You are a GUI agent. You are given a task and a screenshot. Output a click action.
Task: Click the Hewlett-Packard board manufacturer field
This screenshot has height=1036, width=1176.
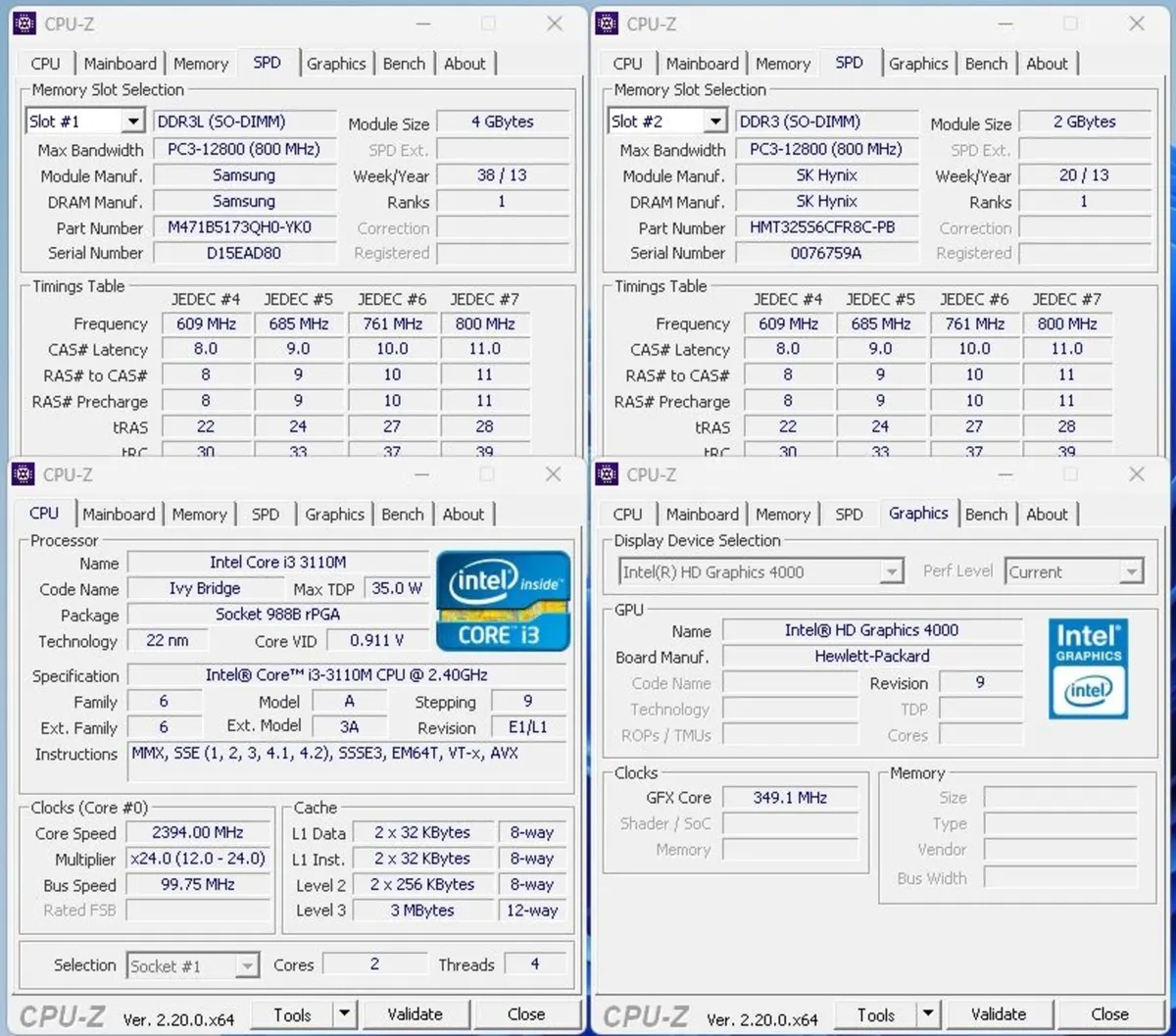[872, 657]
